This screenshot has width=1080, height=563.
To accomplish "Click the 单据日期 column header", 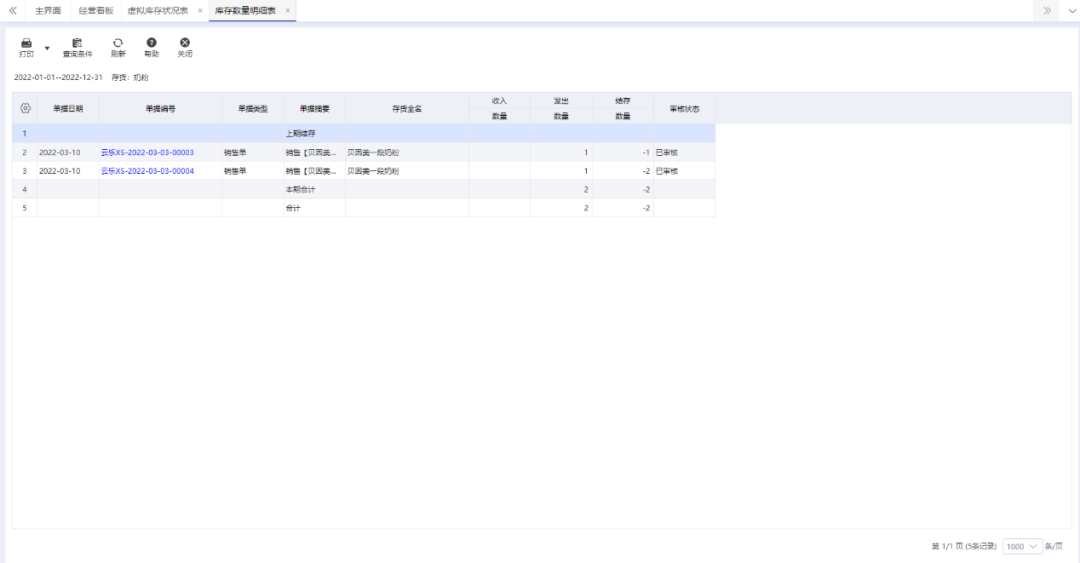I will 68,108.
